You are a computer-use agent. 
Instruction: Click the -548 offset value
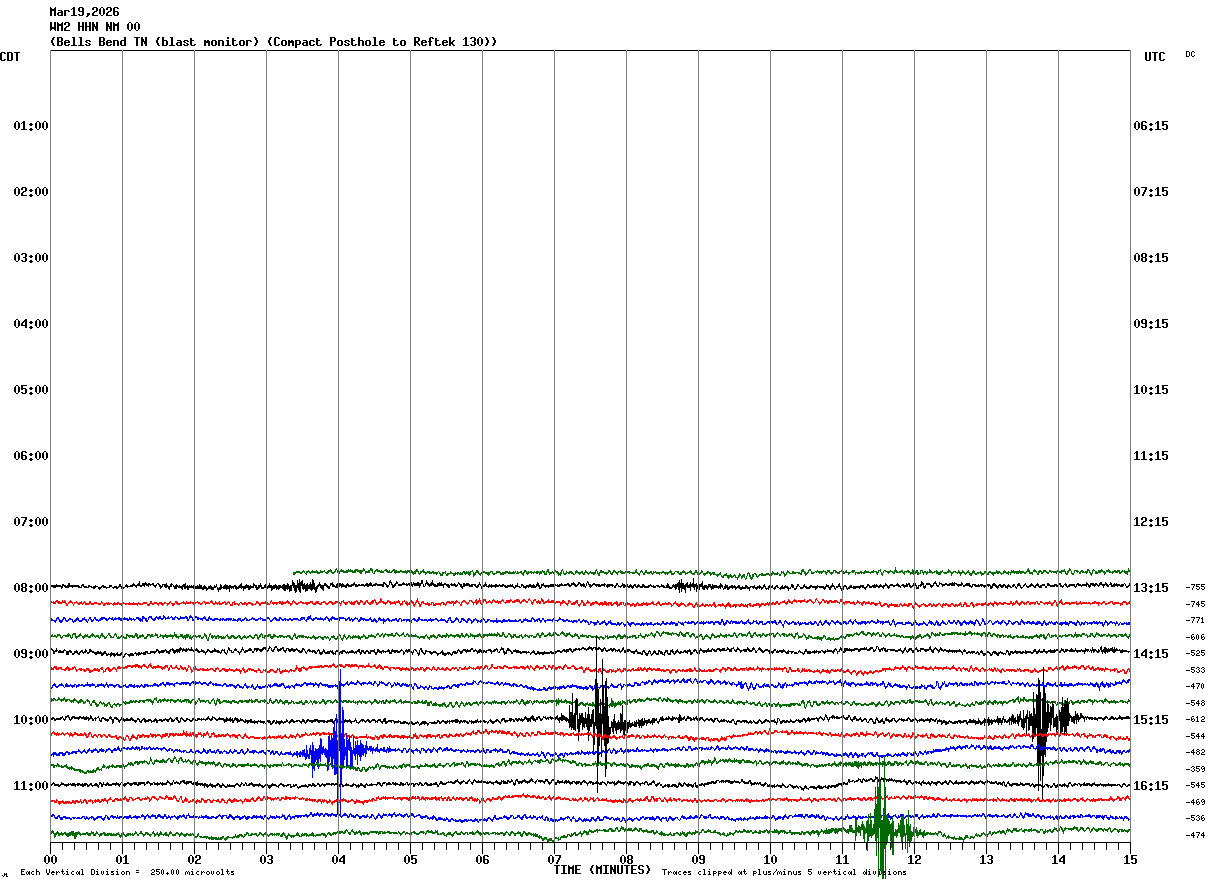(1195, 703)
